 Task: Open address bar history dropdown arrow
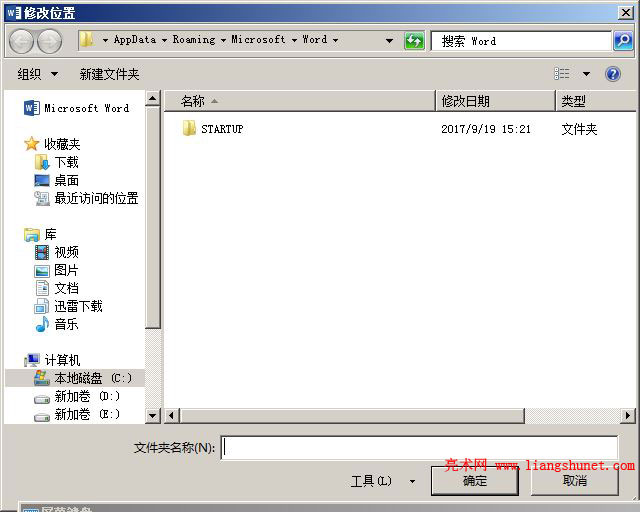tap(389, 41)
